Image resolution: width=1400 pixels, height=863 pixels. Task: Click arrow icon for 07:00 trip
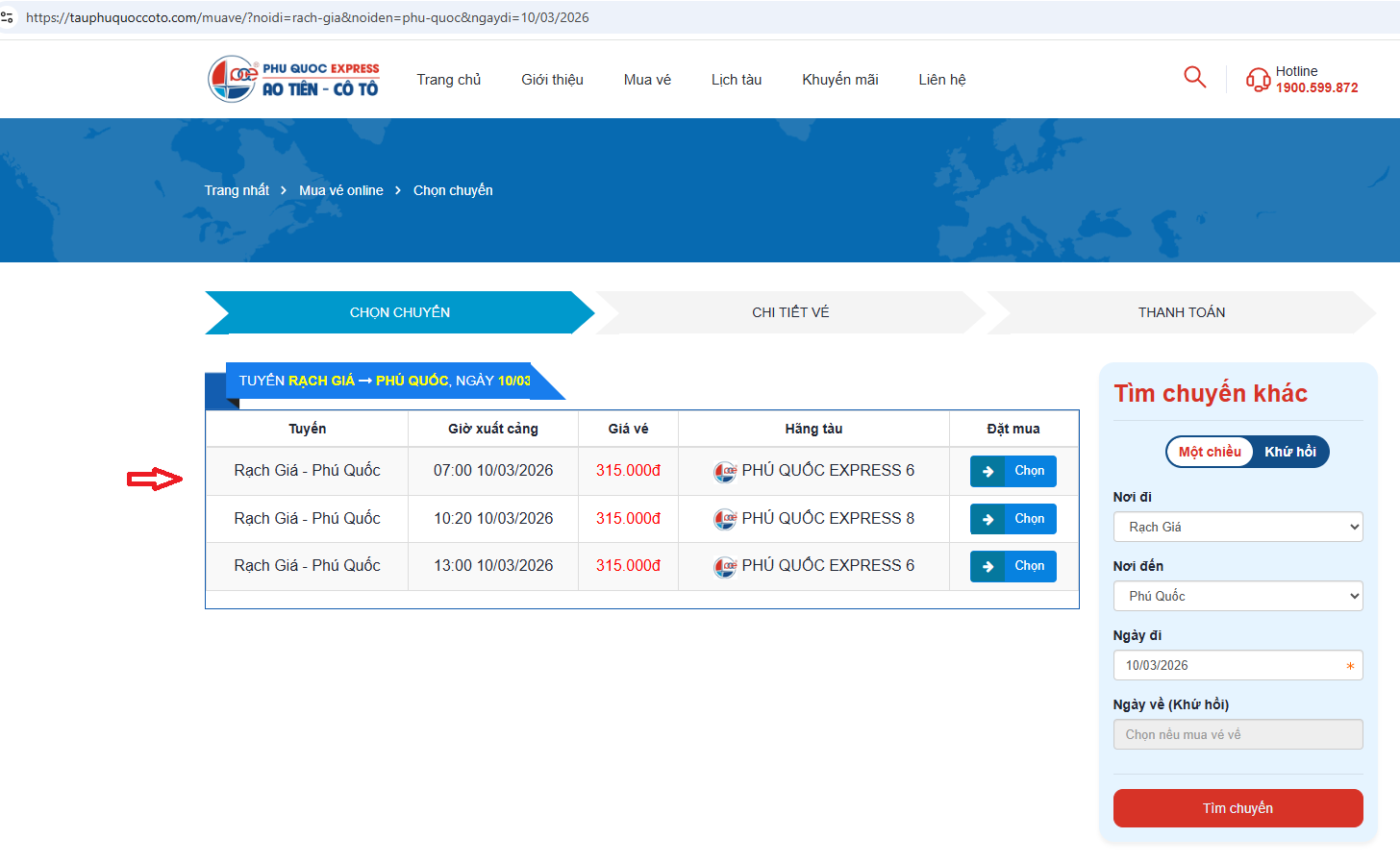tap(987, 471)
